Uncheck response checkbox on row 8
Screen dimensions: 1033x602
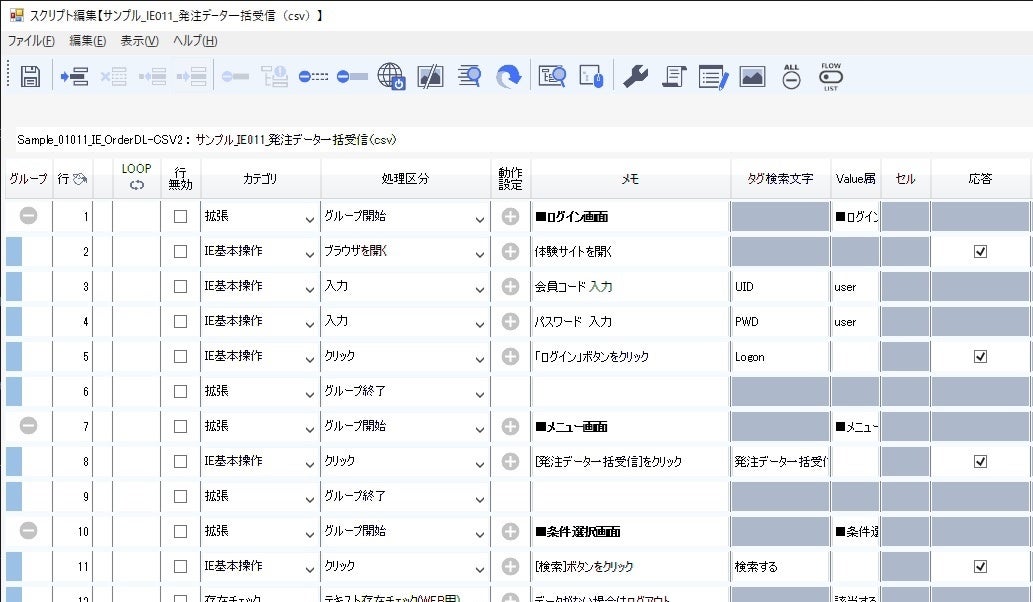point(980,462)
